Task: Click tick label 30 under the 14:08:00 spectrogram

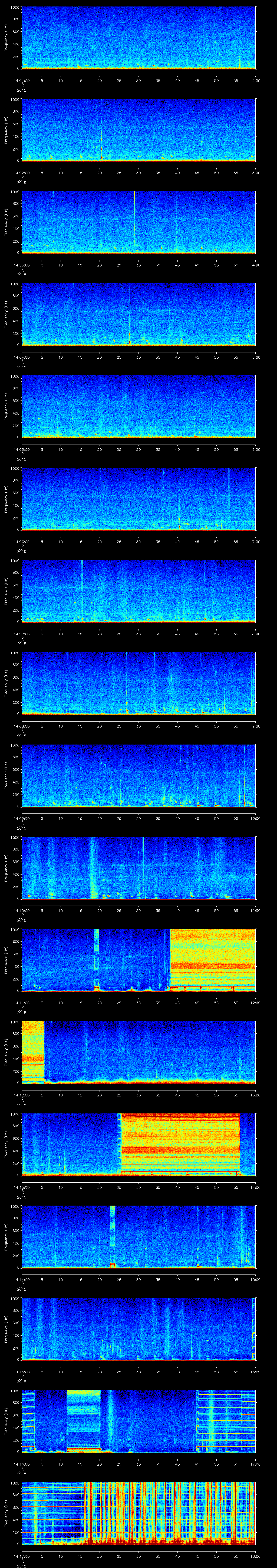Action: coord(138,726)
